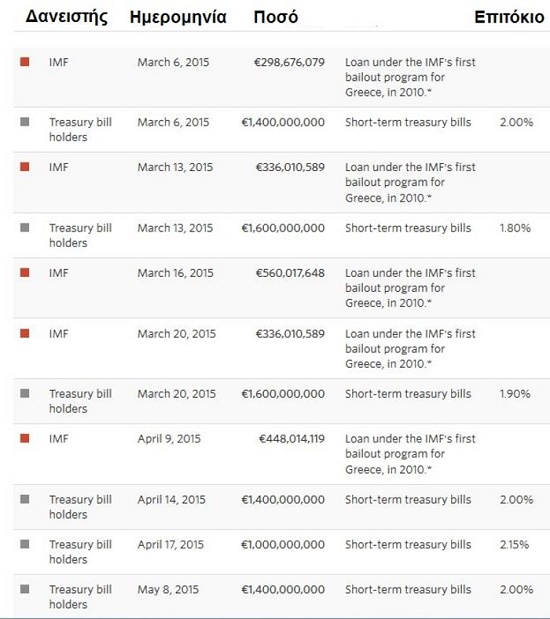
Task: Click the March 16, 2015 date
Action: click(x=175, y=273)
